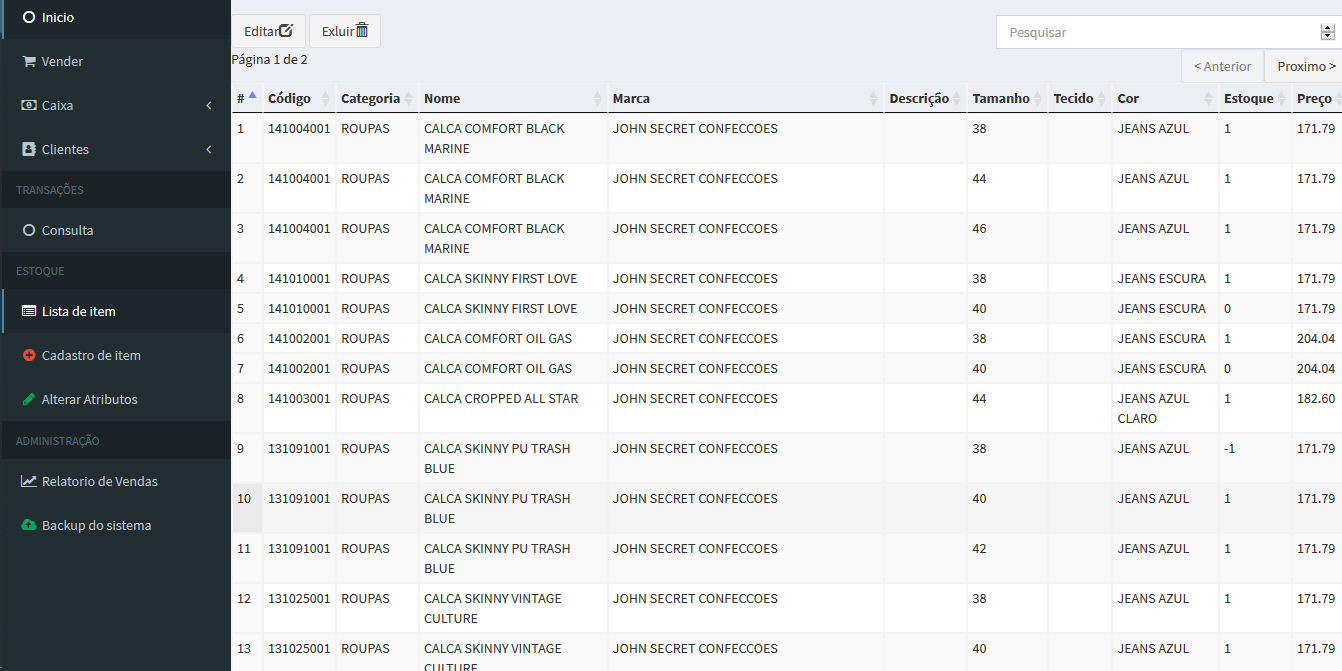The image size is (1342, 671).
Task: Go to previous page with Anterior
Action: tap(1222, 66)
